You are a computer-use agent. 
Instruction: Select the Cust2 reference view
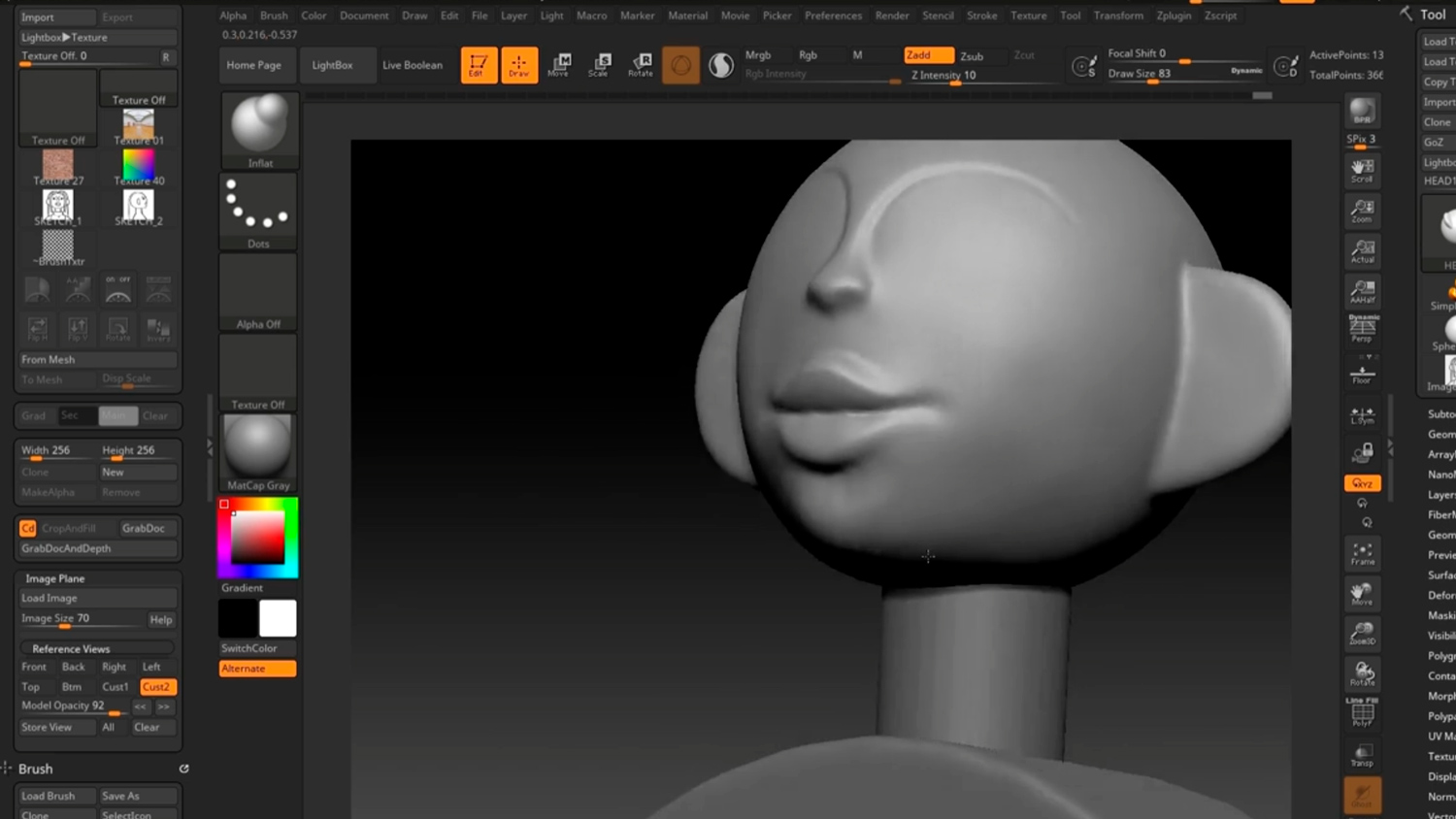click(x=157, y=687)
